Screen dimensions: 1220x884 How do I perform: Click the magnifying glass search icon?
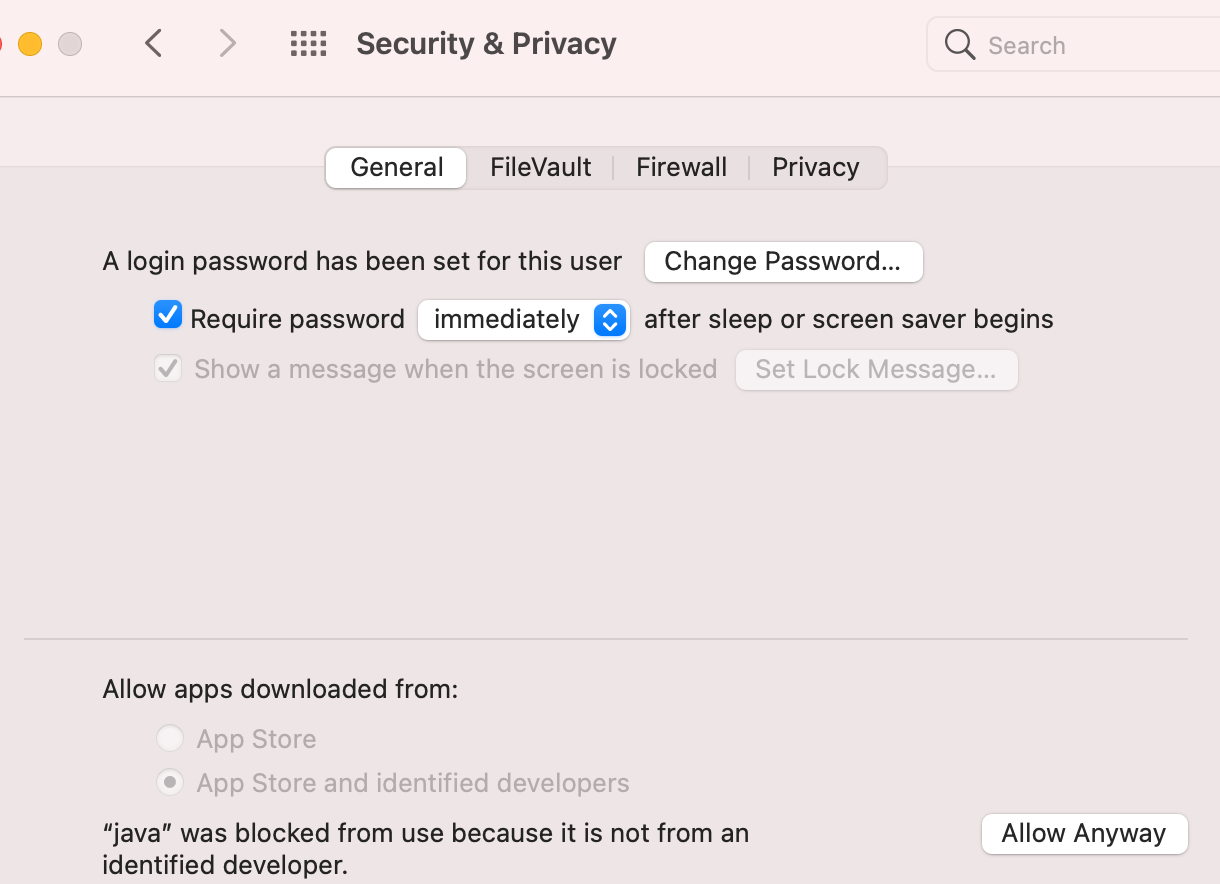point(960,44)
